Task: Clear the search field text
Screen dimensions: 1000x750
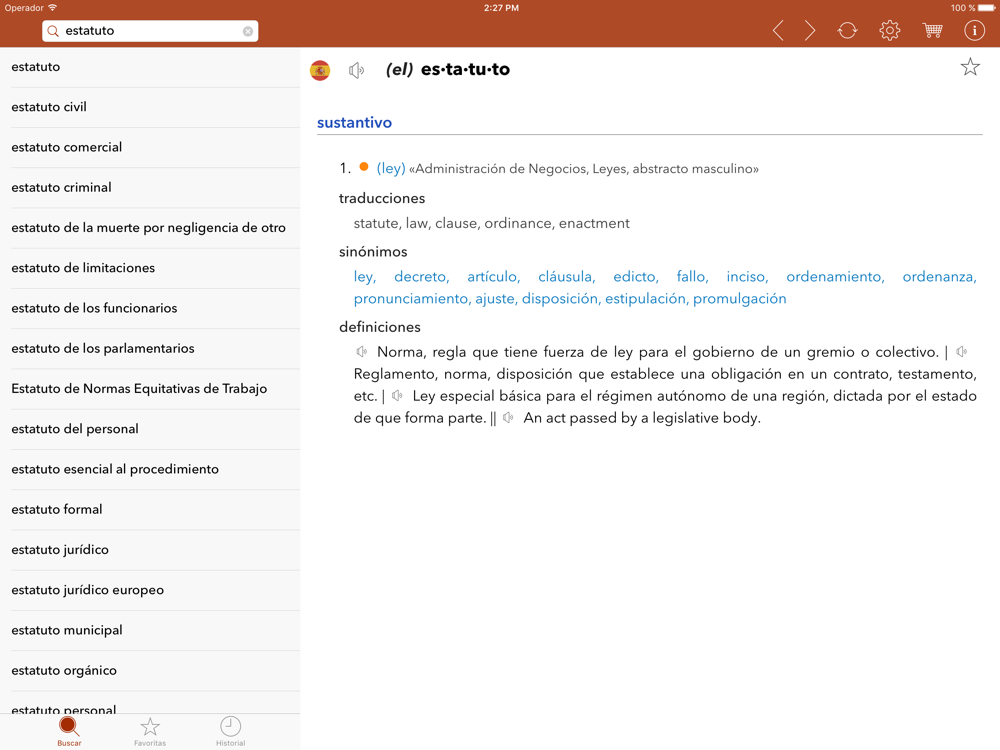Action: point(248,31)
